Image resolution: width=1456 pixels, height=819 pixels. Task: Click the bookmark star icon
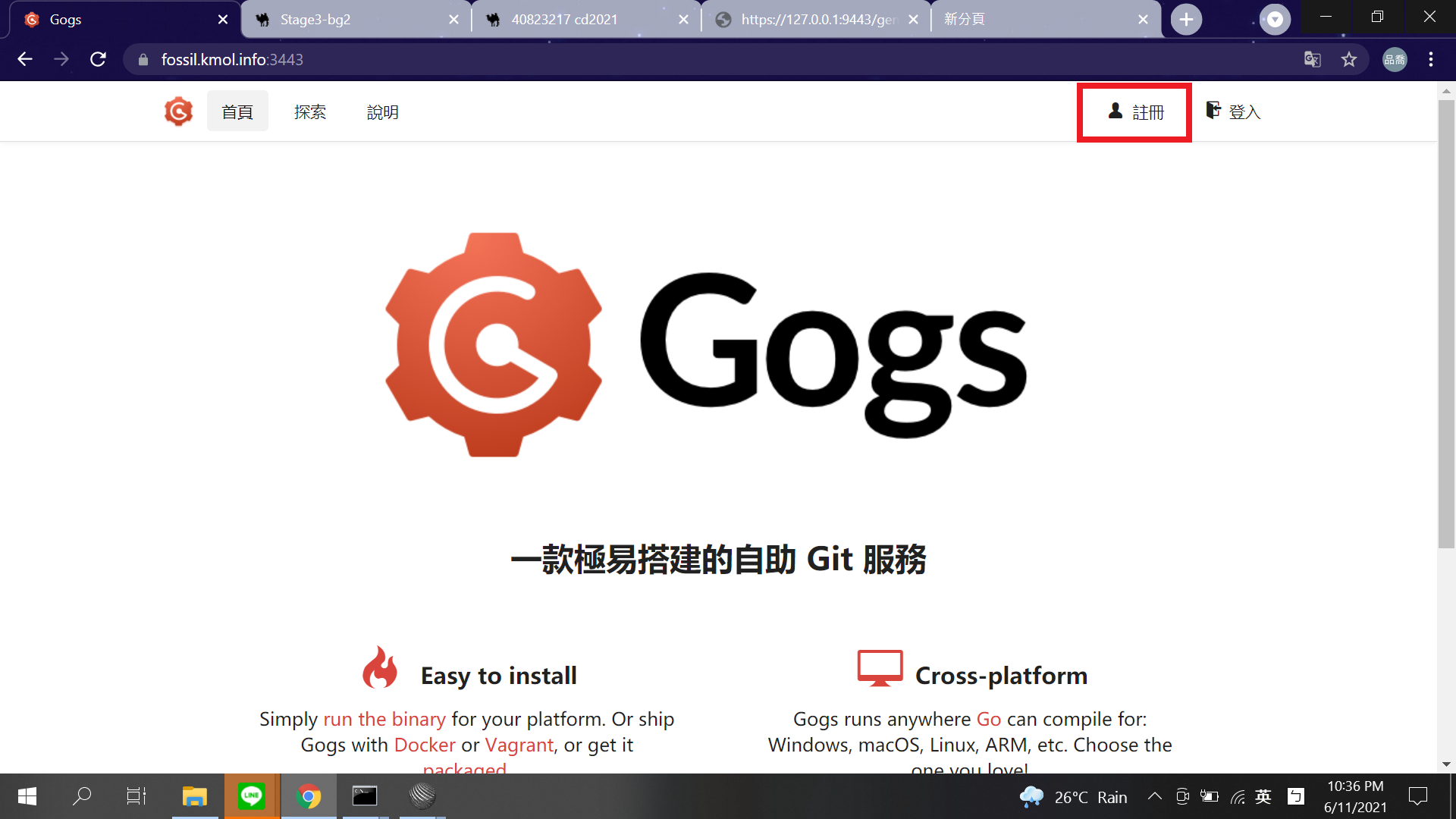coord(1348,59)
